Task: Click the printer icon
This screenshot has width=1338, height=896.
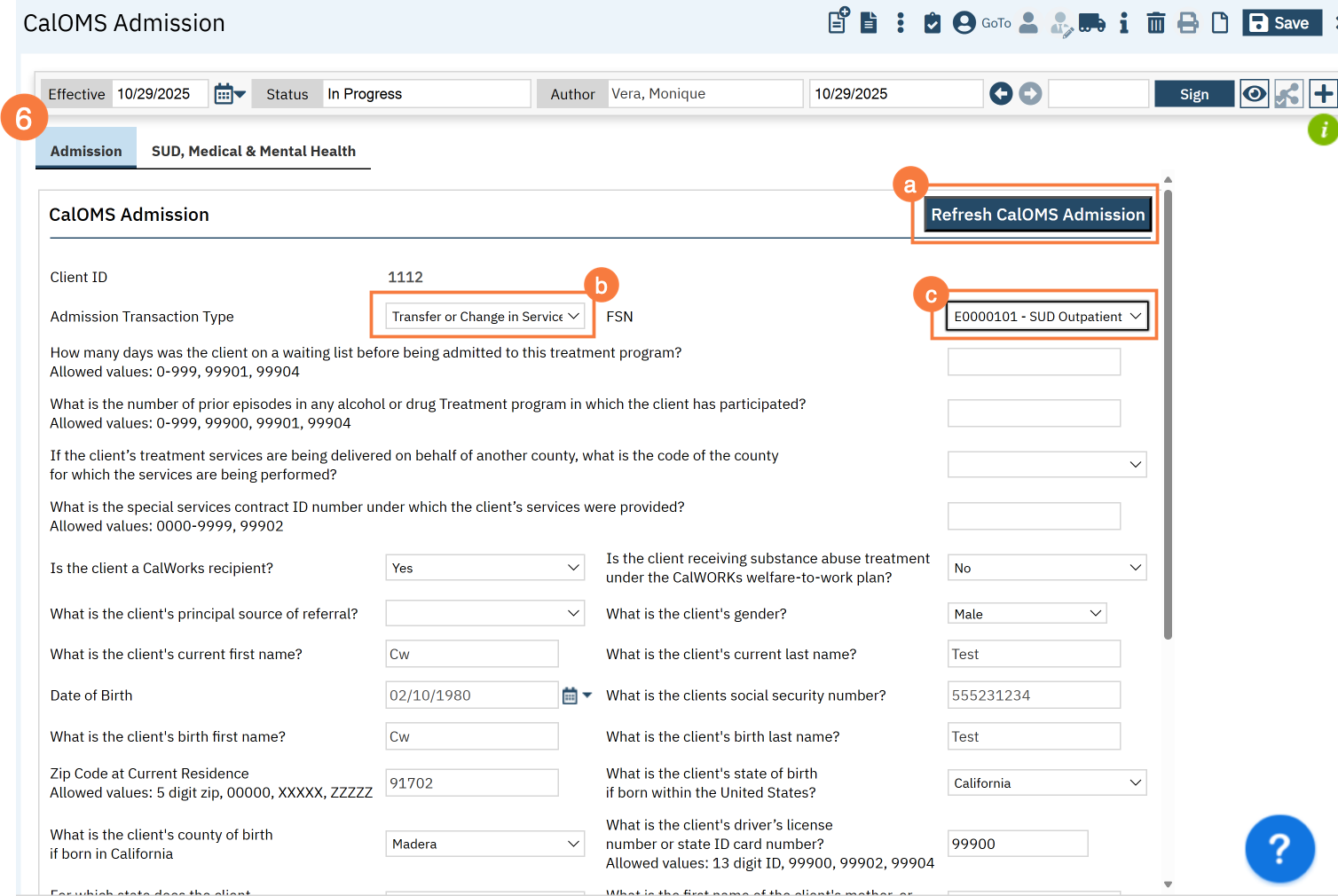Action: 1187,23
